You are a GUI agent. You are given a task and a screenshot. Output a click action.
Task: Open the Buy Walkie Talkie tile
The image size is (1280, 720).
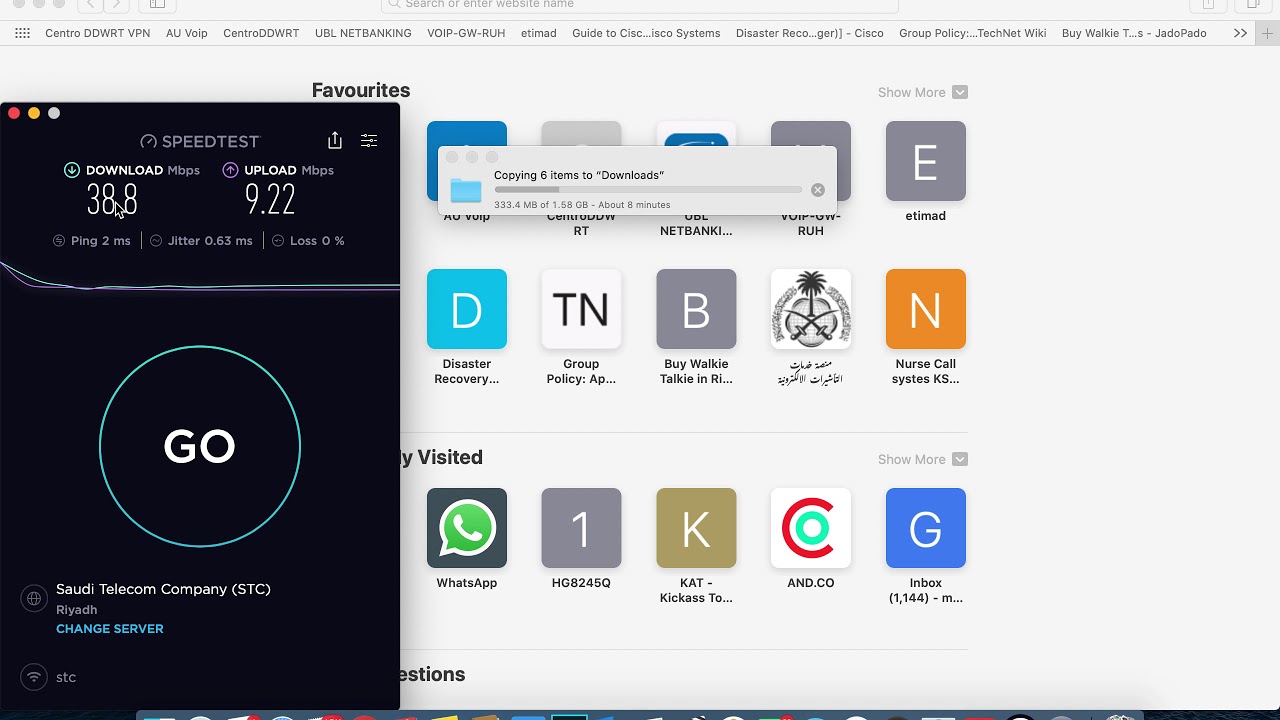click(x=696, y=309)
